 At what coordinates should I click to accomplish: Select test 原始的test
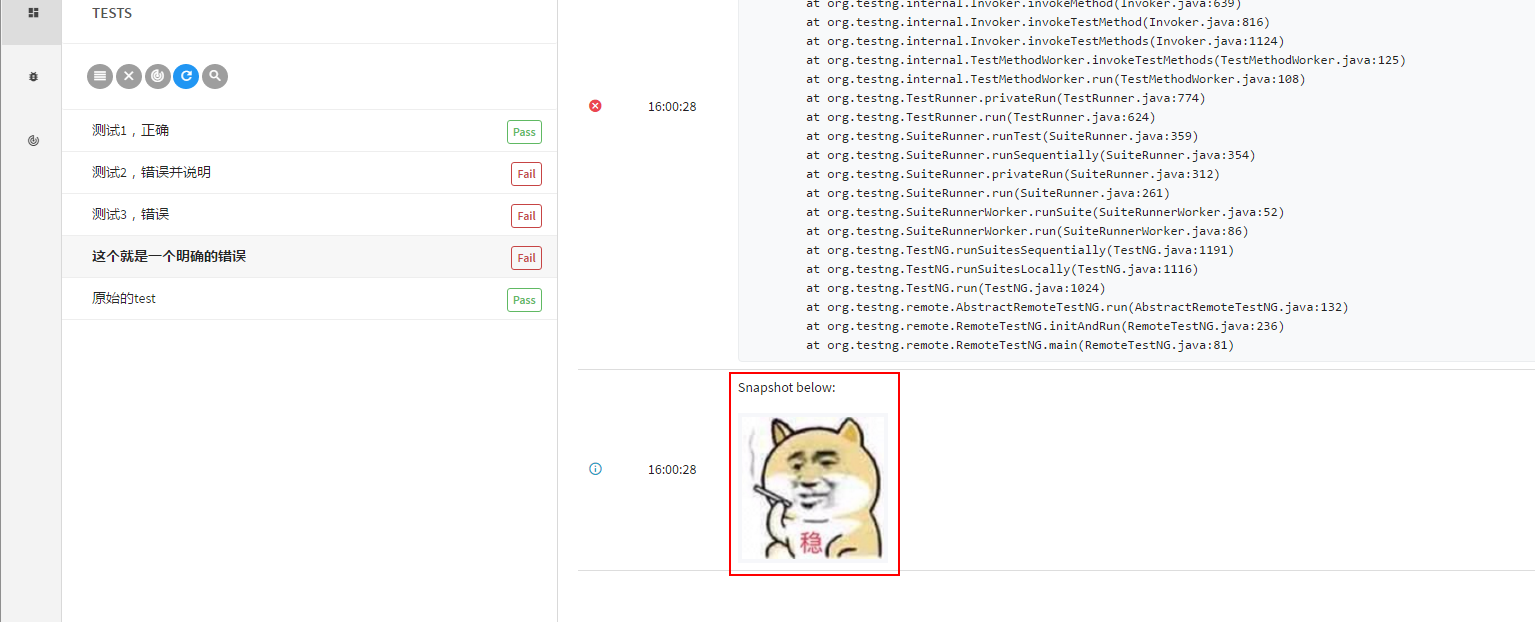click(x=309, y=299)
